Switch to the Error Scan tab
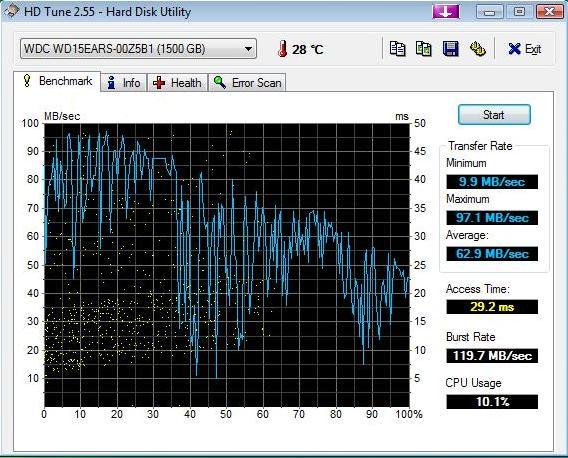Screen dimensions: 568x458 (x=247, y=83)
